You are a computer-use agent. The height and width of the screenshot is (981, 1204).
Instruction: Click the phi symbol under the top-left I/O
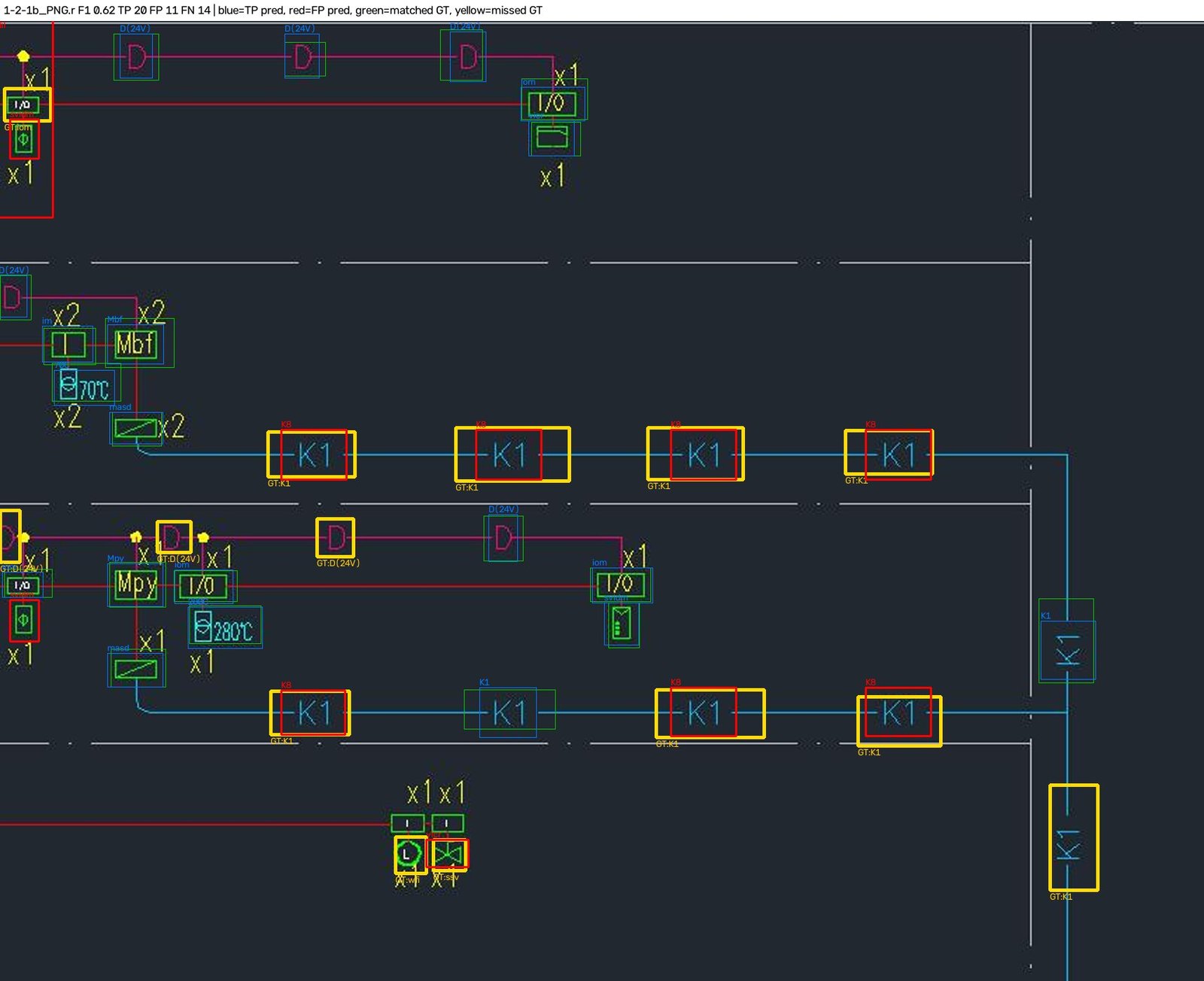coord(24,139)
